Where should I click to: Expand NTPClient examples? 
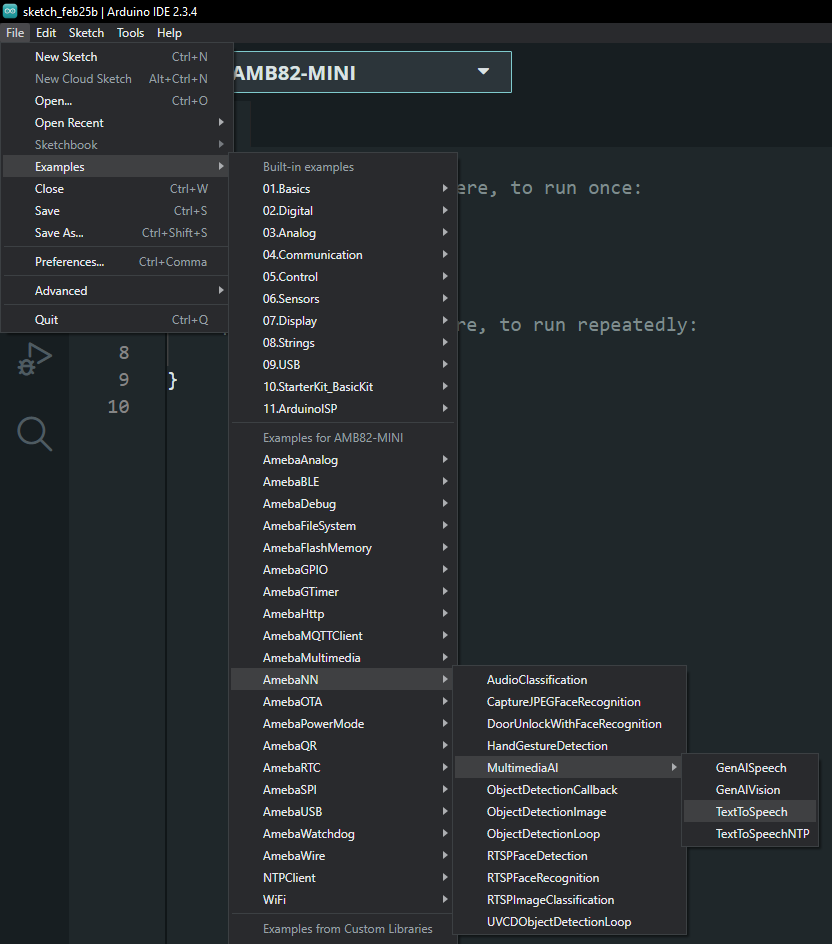343,878
